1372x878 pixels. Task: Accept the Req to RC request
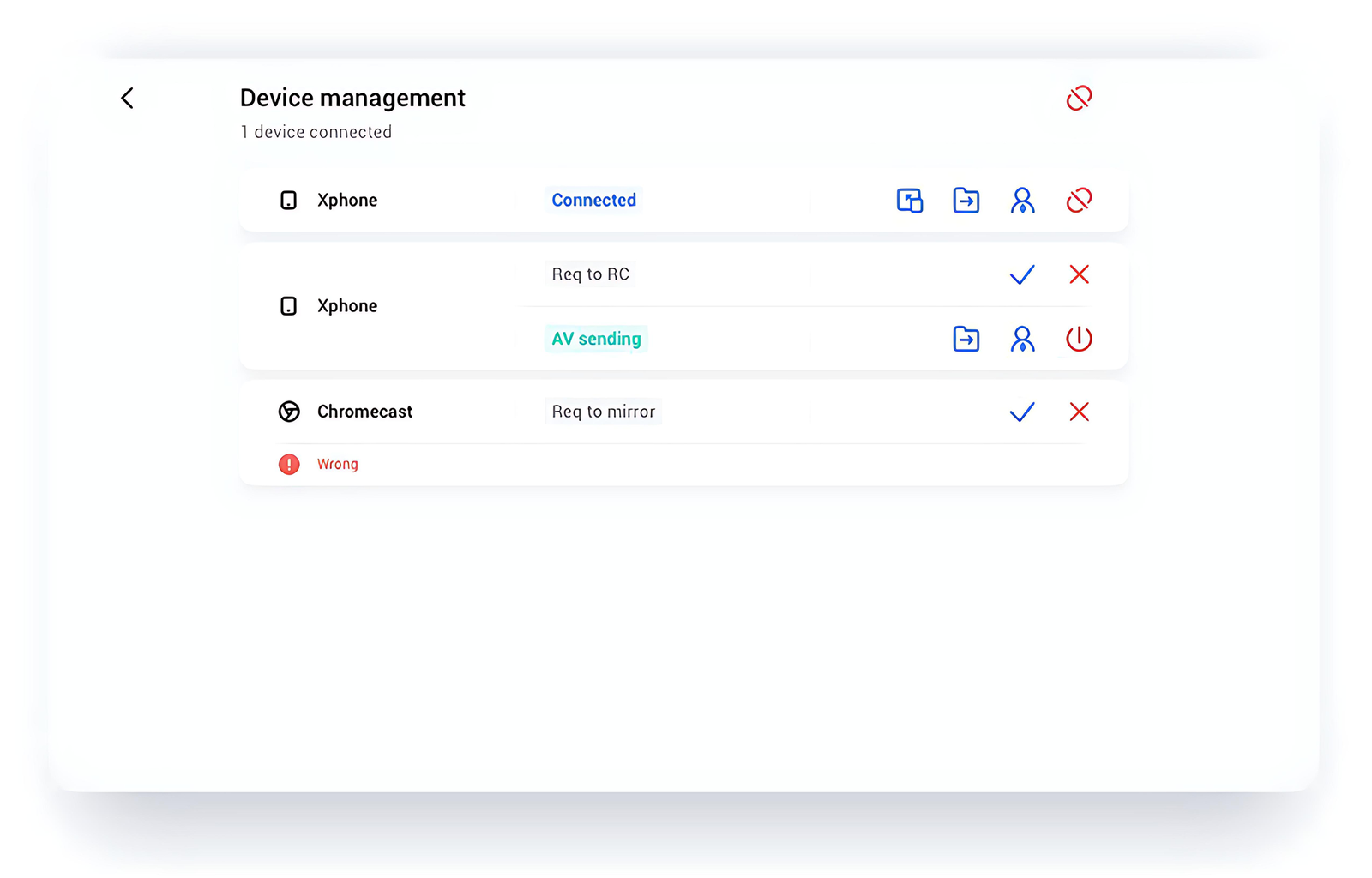coord(1022,274)
